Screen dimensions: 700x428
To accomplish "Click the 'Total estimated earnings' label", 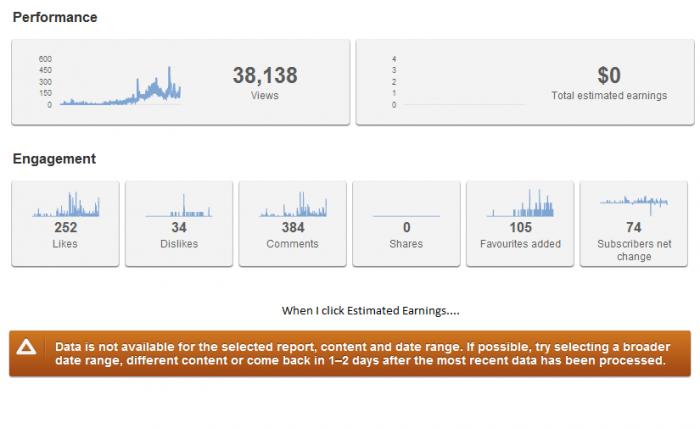I will pos(609,96).
